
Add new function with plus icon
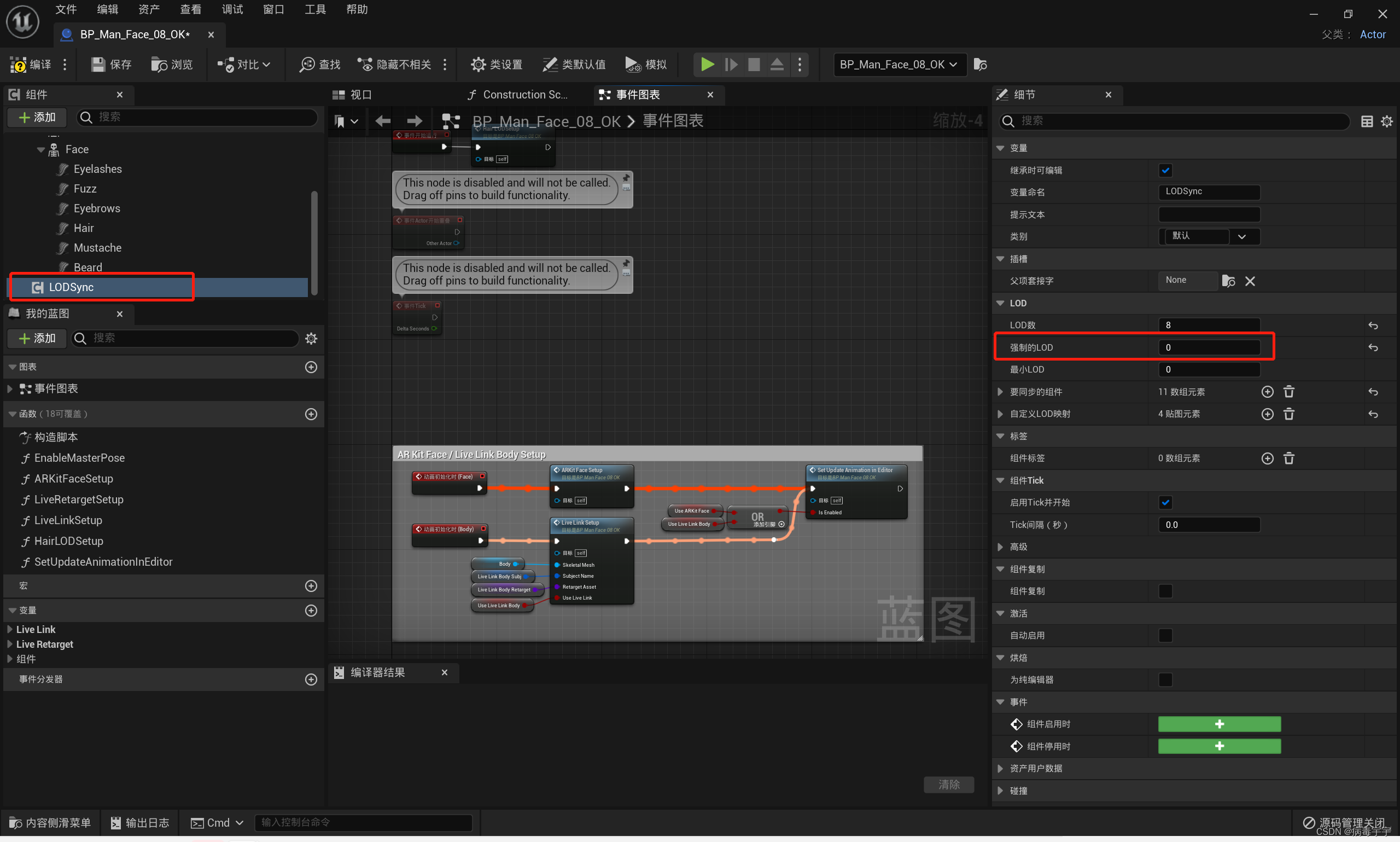[x=311, y=414]
